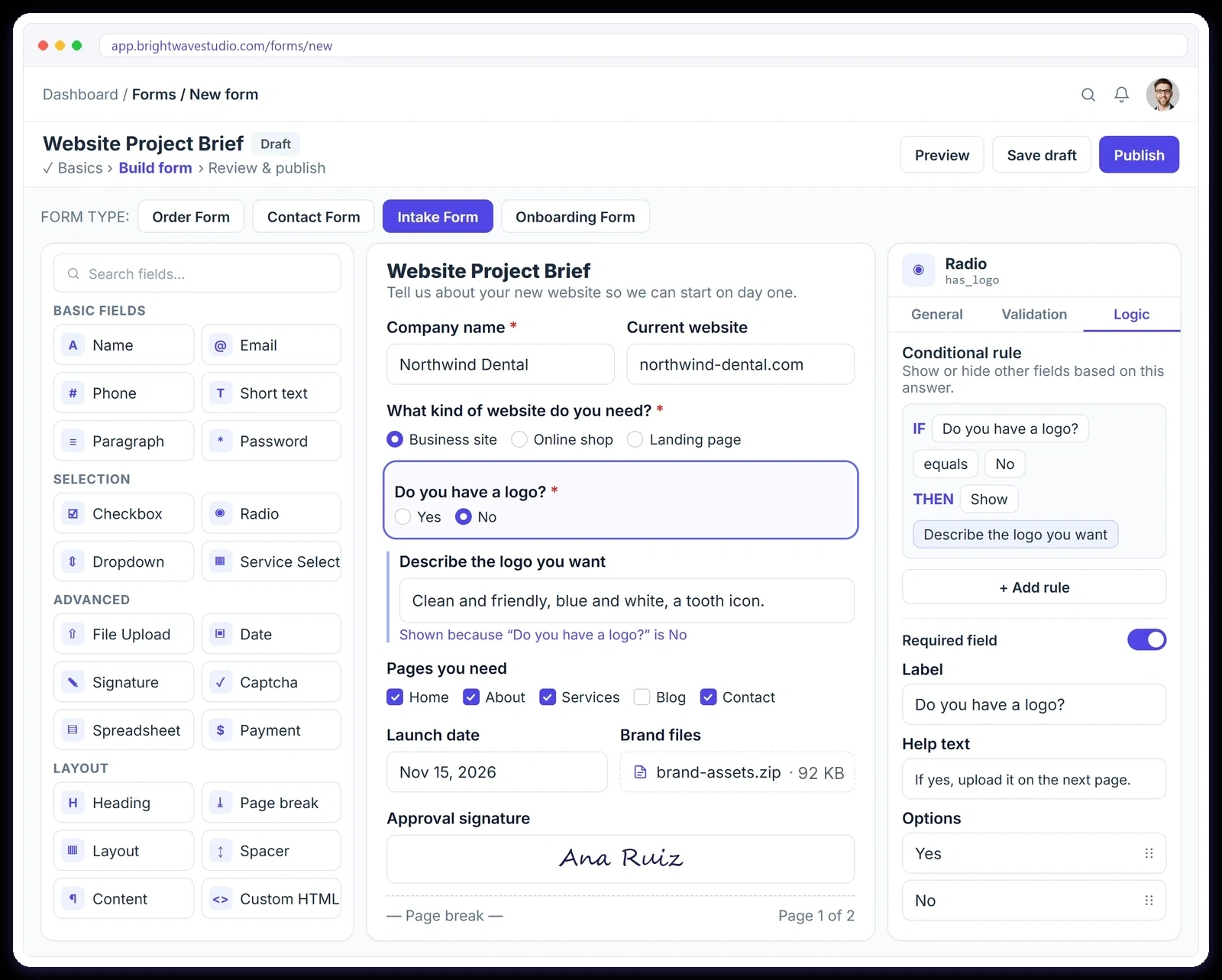Viewport: 1222px width, 980px height.
Task: Grab the drag handle on Yes option
Action: coord(1149,853)
